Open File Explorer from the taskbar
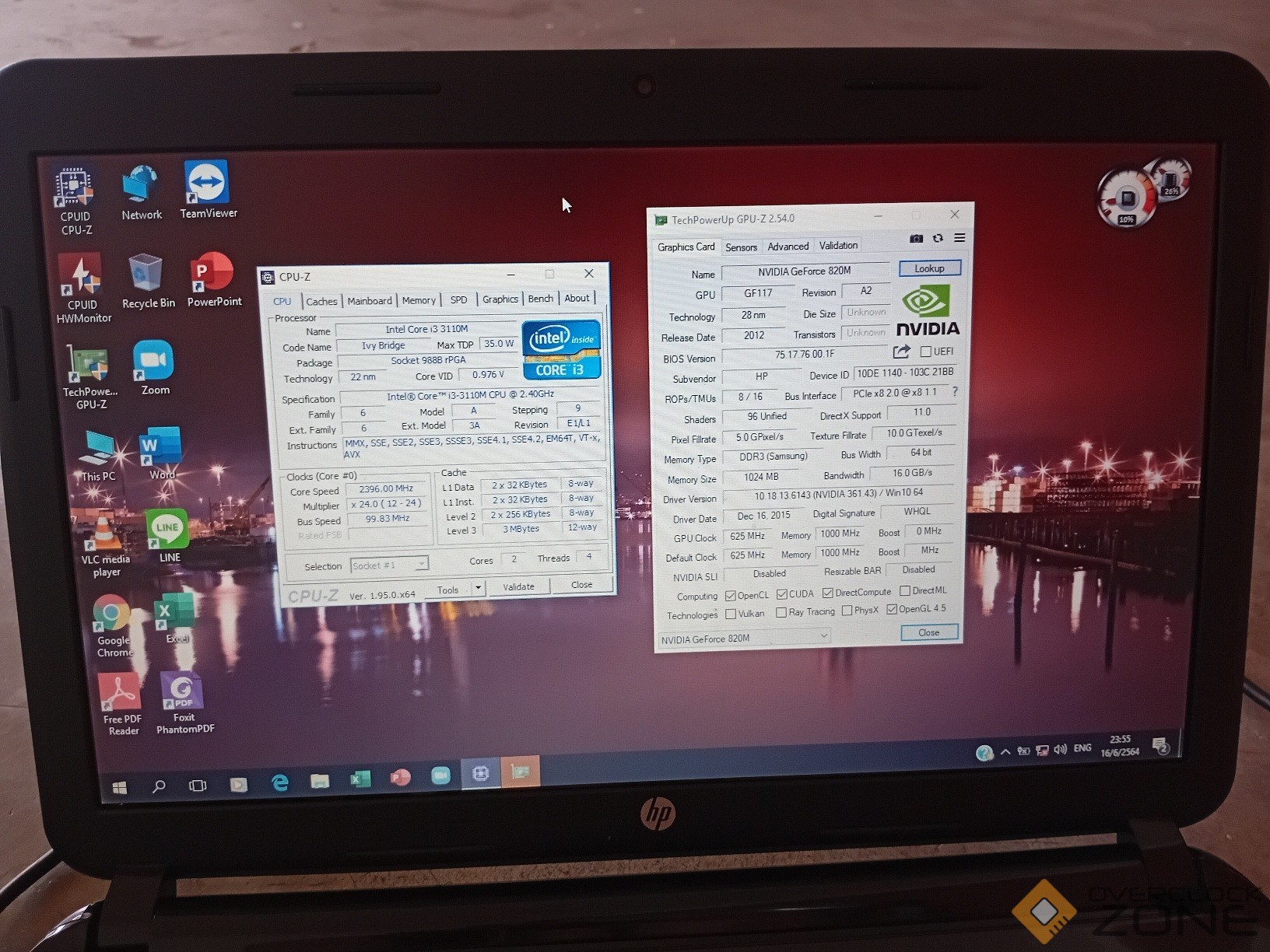 coord(320,781)
